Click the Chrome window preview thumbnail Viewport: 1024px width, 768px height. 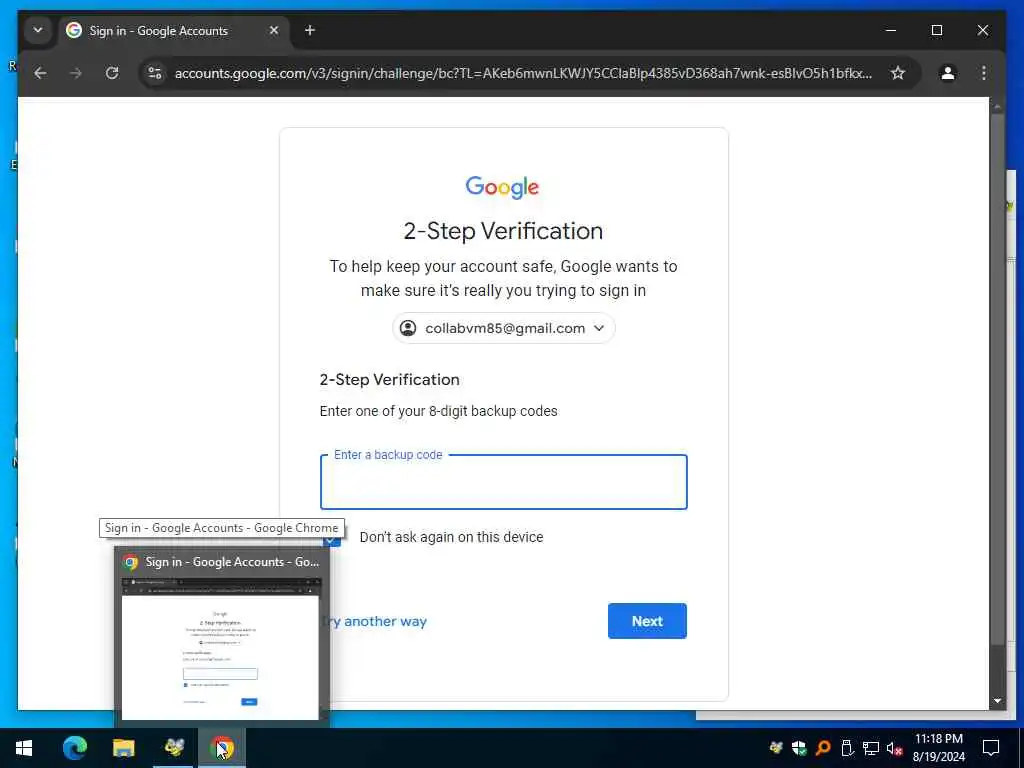[221, 649]
